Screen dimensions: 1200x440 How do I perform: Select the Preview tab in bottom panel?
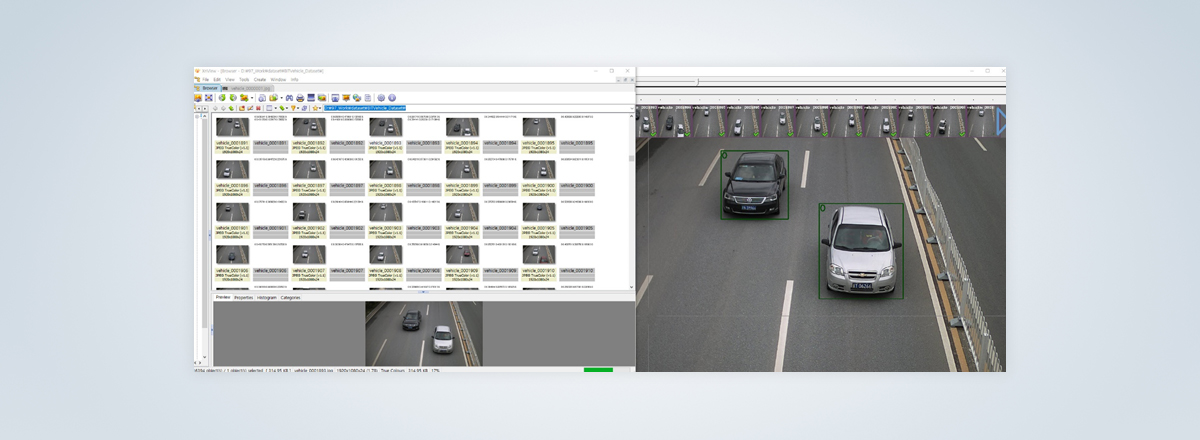point(223,297)
